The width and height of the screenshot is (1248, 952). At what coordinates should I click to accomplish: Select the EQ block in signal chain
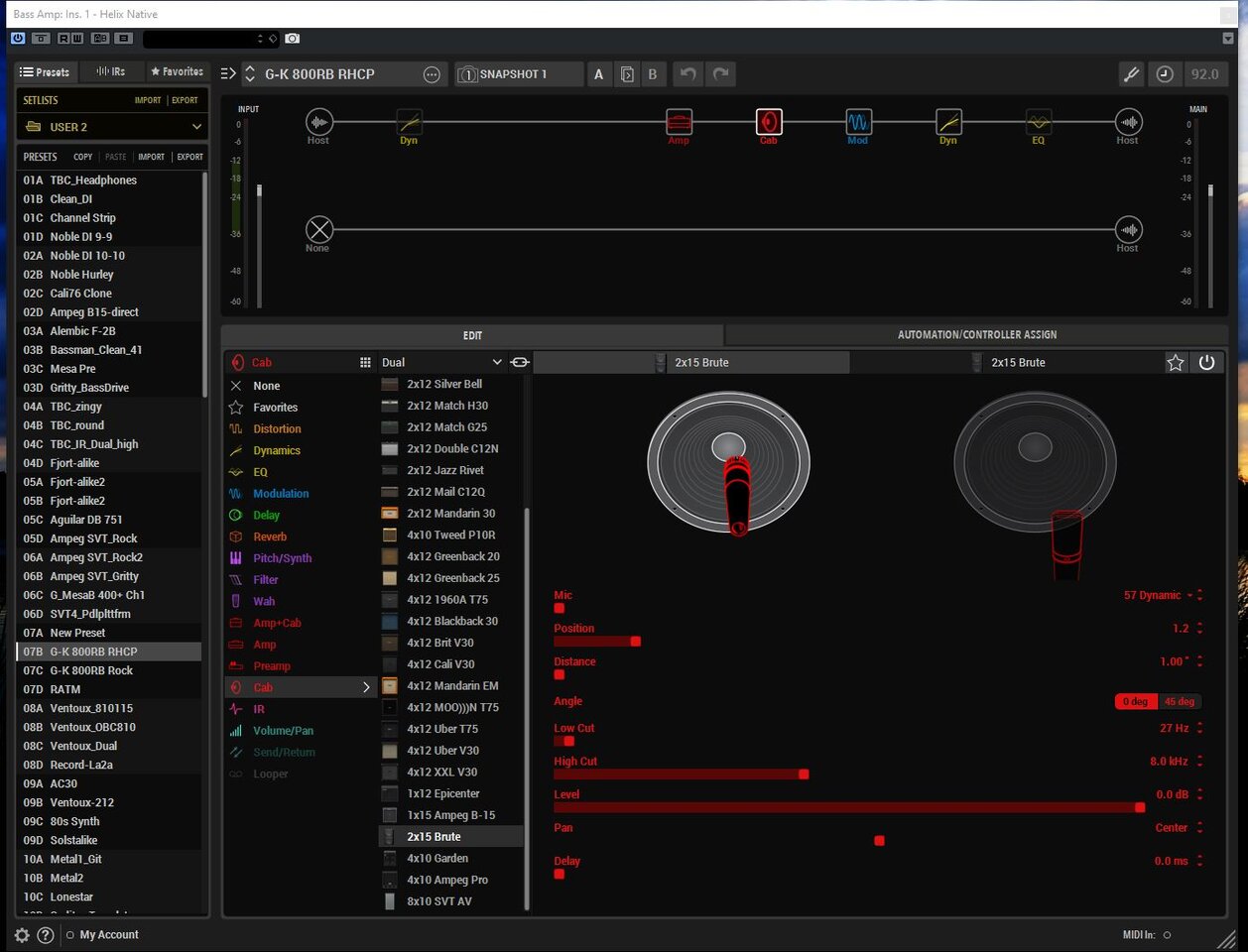[1038, 122]
